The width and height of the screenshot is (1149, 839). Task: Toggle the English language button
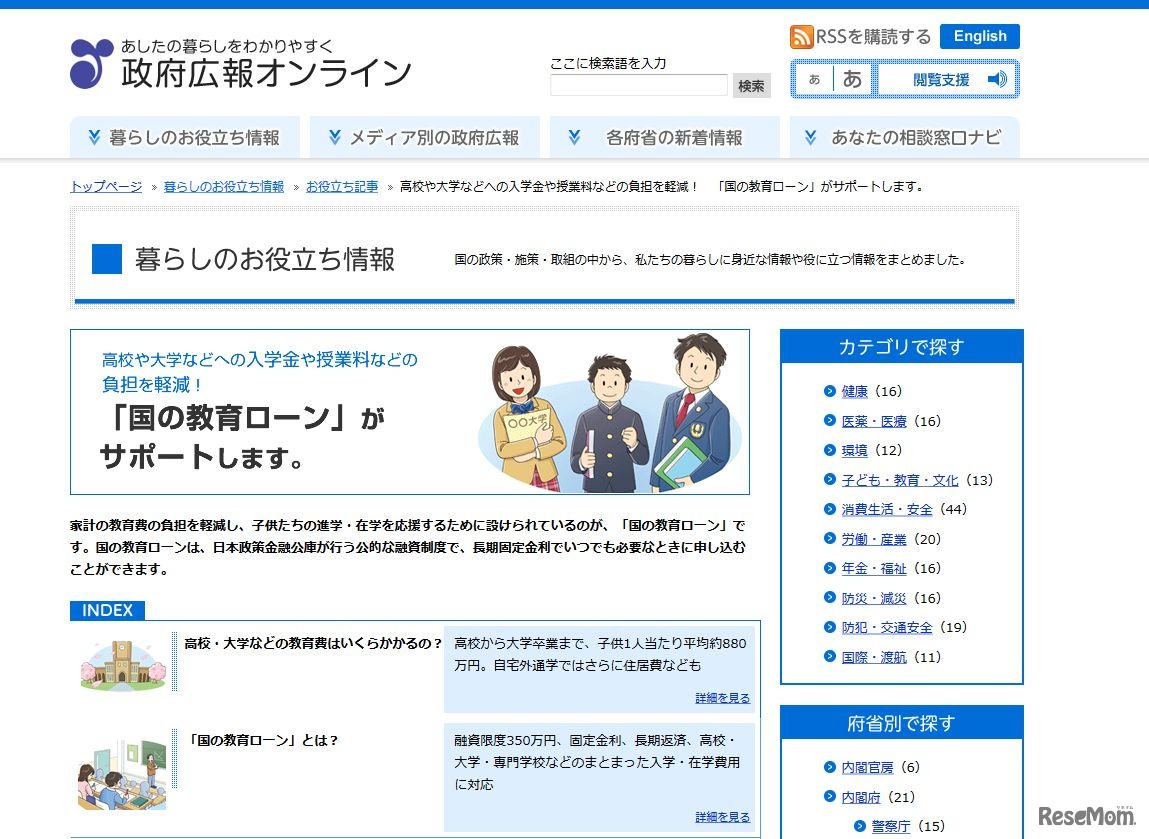(x=979, y=36)
